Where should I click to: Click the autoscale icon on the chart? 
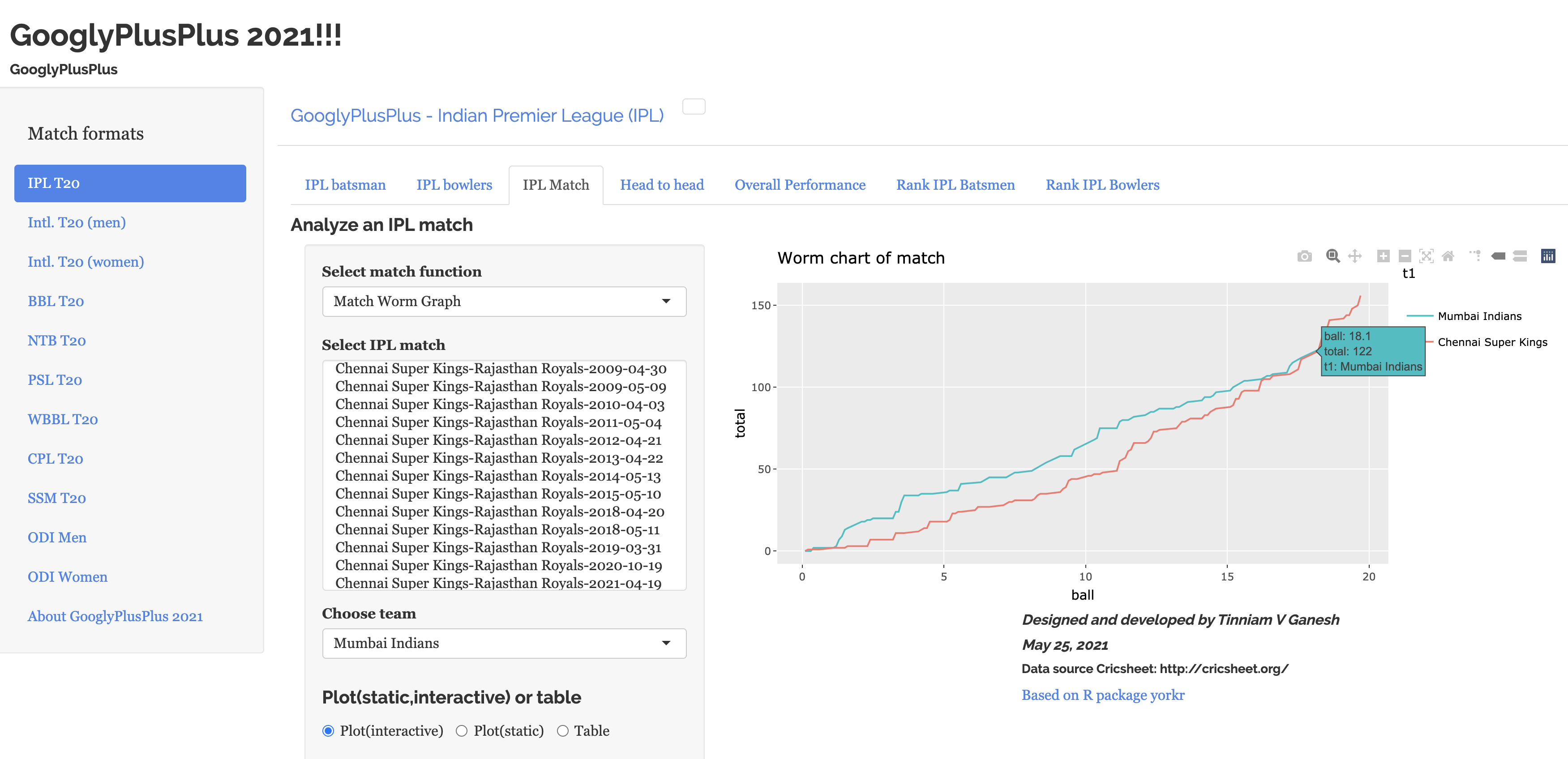click(1426, 256)
